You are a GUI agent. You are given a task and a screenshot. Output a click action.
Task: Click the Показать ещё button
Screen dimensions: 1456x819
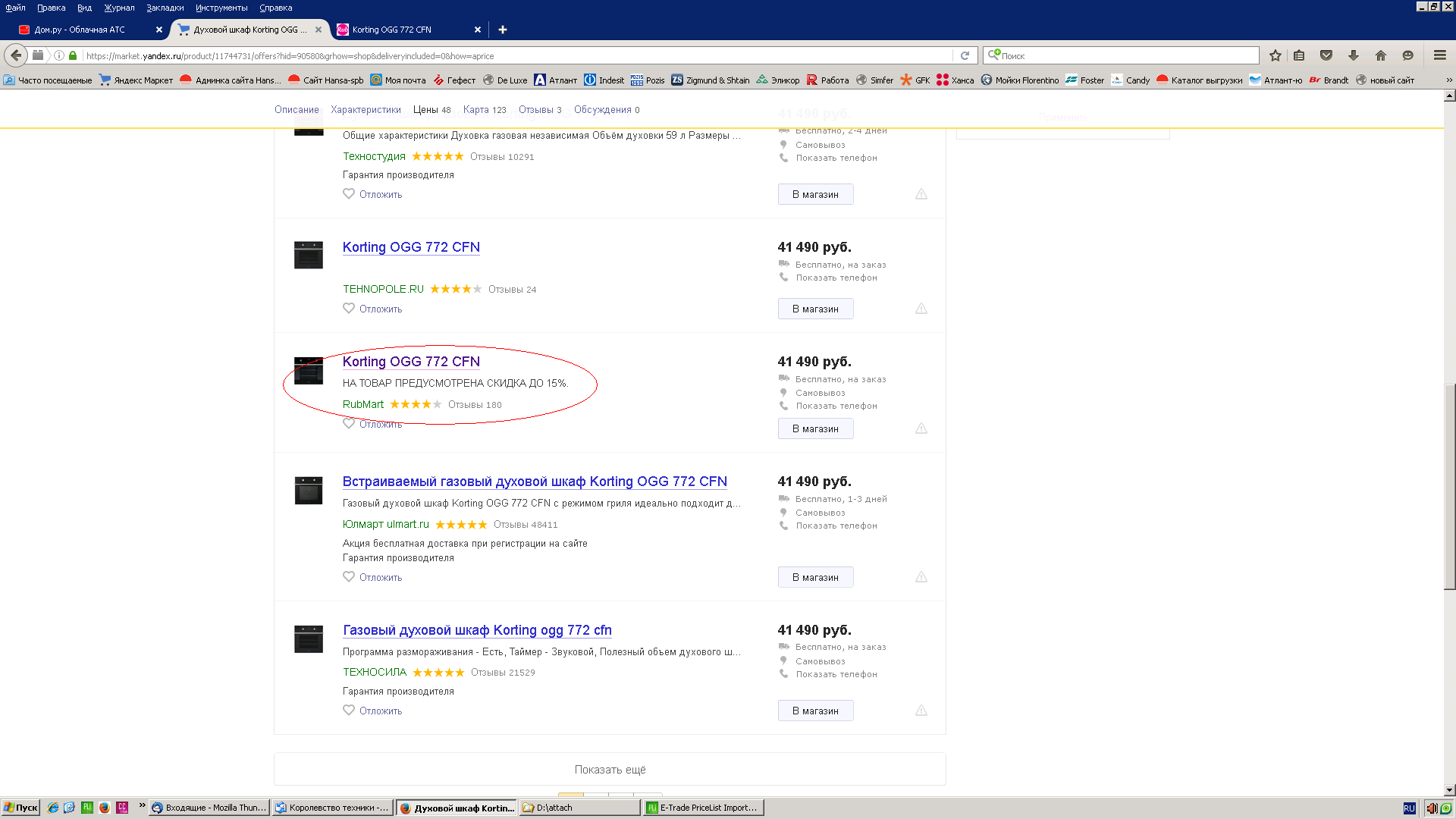(610, 769)
